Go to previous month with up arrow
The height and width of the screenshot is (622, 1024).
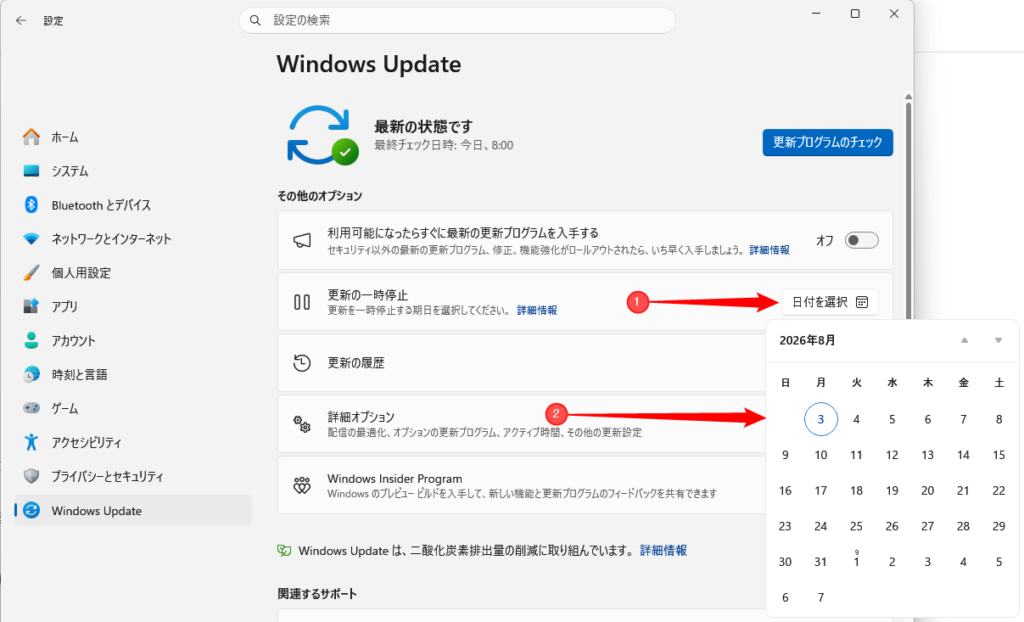coord(964,340)
